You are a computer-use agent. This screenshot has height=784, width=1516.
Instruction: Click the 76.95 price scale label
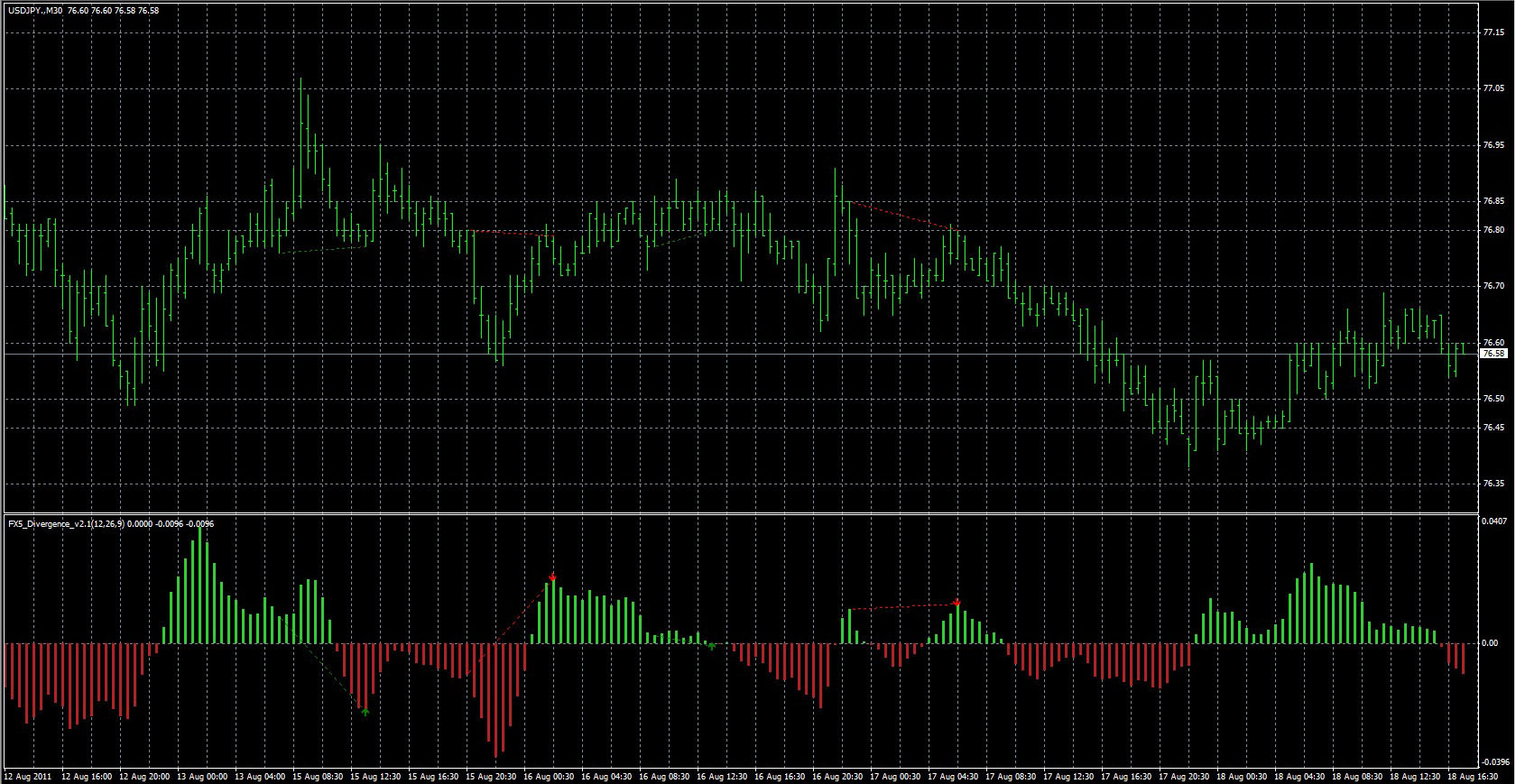click(1493, 144)
